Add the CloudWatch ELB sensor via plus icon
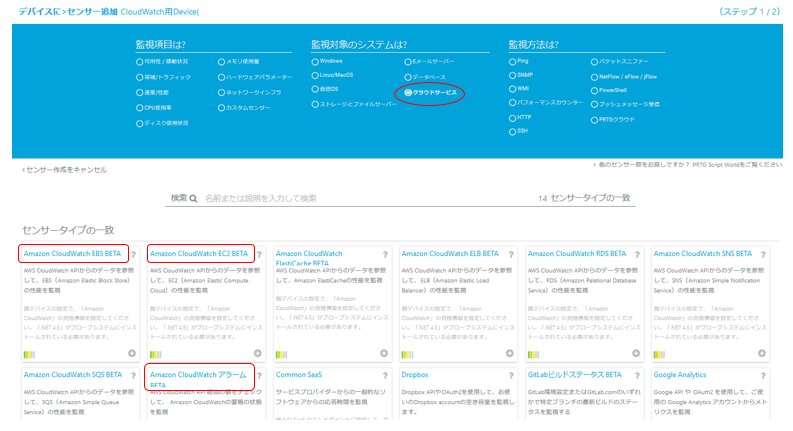 510,353
